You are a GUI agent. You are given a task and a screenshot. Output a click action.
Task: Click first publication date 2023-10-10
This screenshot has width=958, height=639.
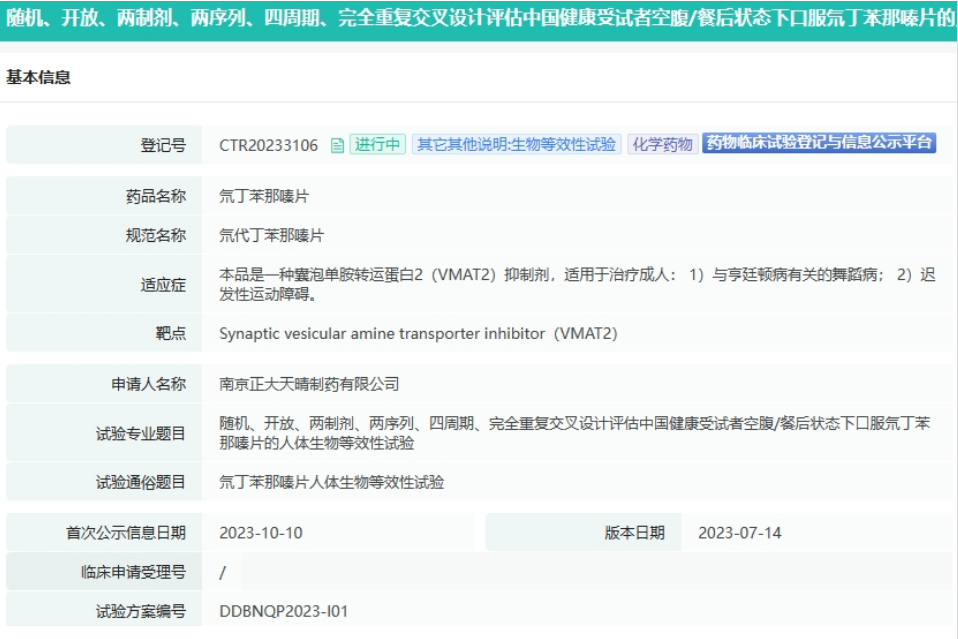[261, 533]
